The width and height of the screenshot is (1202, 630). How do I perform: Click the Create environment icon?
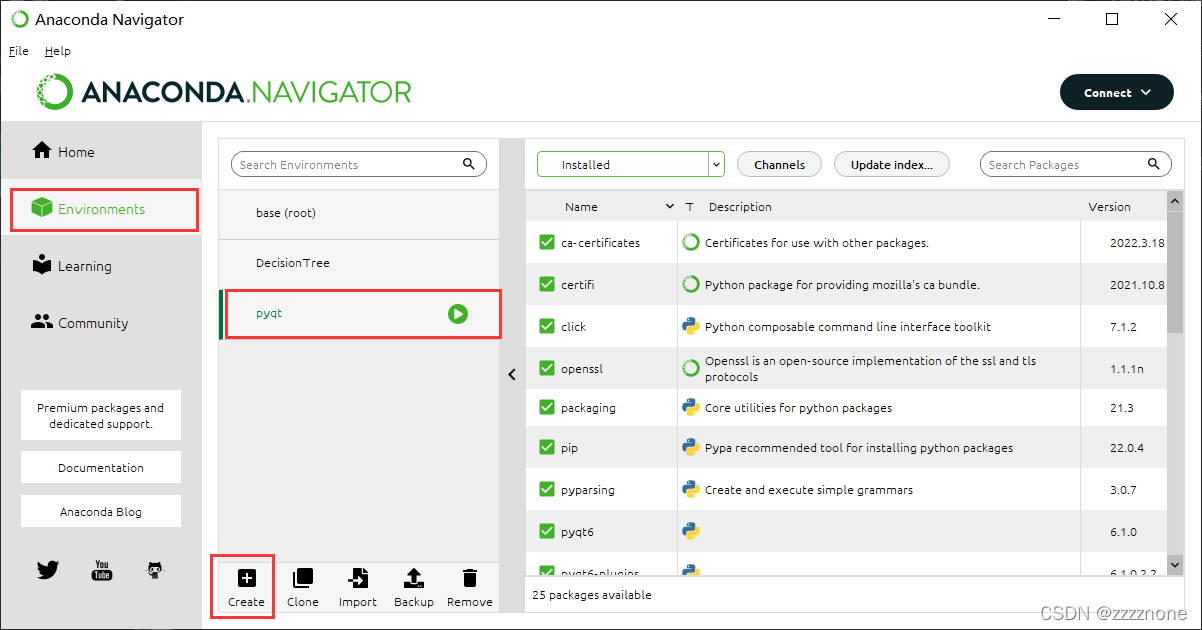246,577
